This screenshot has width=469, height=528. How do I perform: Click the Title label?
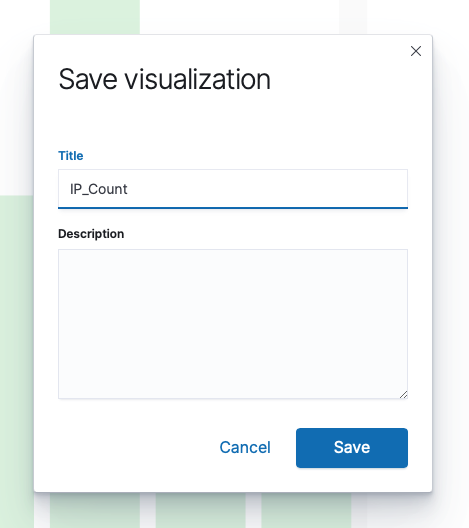coord(71,156)
